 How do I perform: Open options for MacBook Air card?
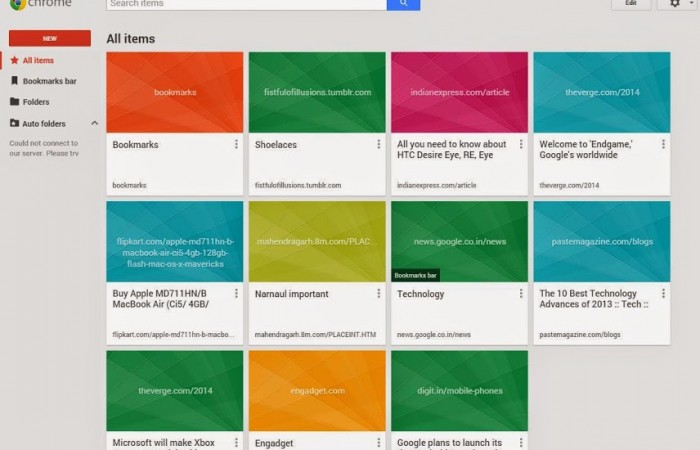236,294
